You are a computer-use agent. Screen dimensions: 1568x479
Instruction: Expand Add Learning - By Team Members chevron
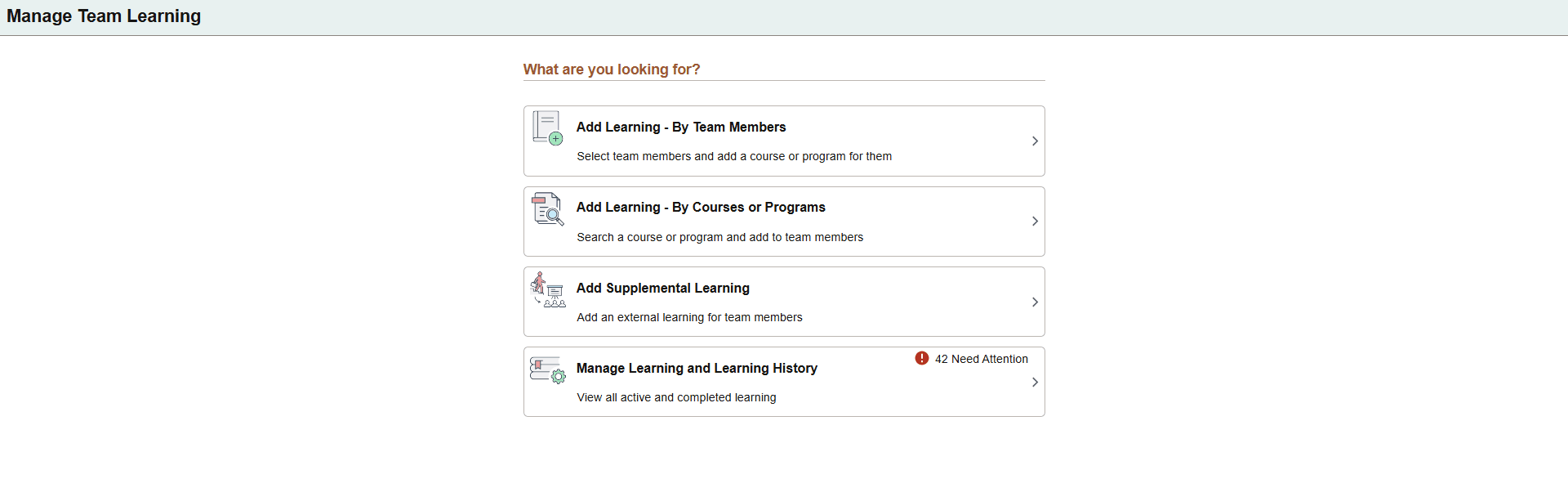pyautogui.click(x=1035, y=141)
